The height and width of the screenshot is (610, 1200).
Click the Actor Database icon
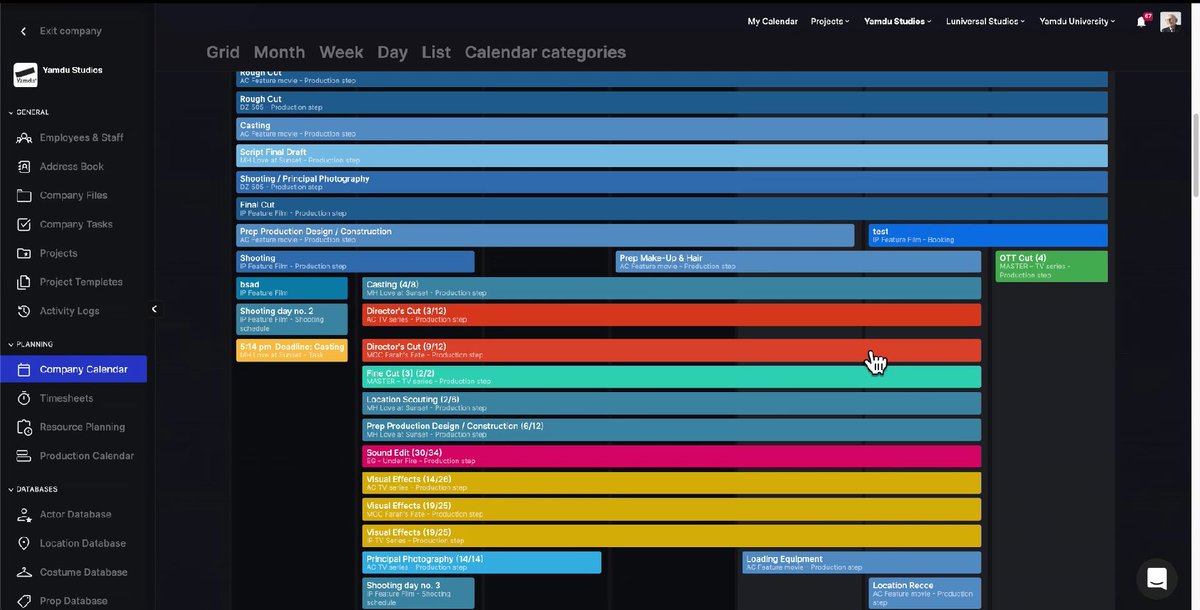coord(24,514)
